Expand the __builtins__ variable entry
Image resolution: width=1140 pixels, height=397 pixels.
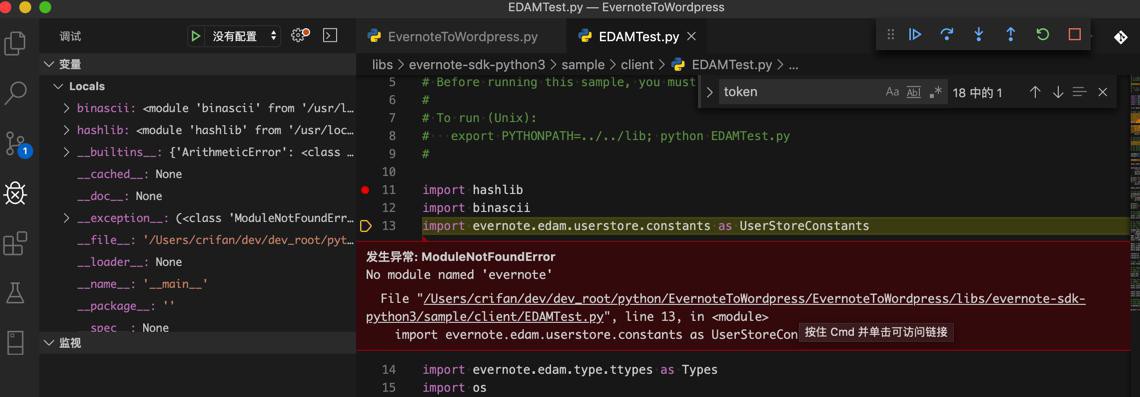coord(66,152)
